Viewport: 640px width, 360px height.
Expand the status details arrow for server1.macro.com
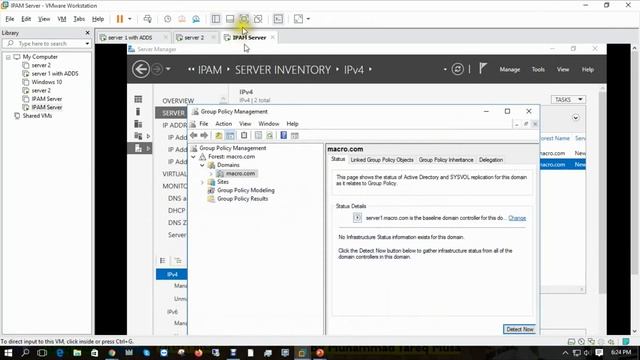[357, 218]
